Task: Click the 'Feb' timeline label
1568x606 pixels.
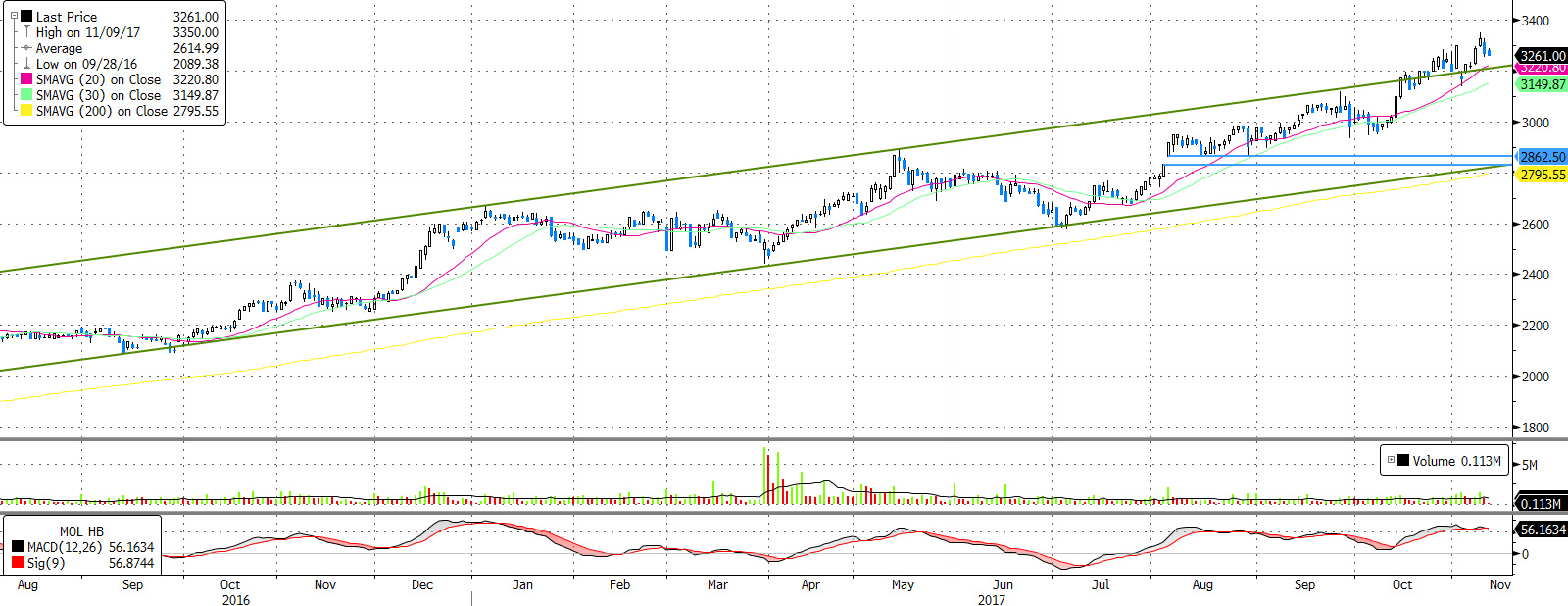Action: (x=619, y=585)
